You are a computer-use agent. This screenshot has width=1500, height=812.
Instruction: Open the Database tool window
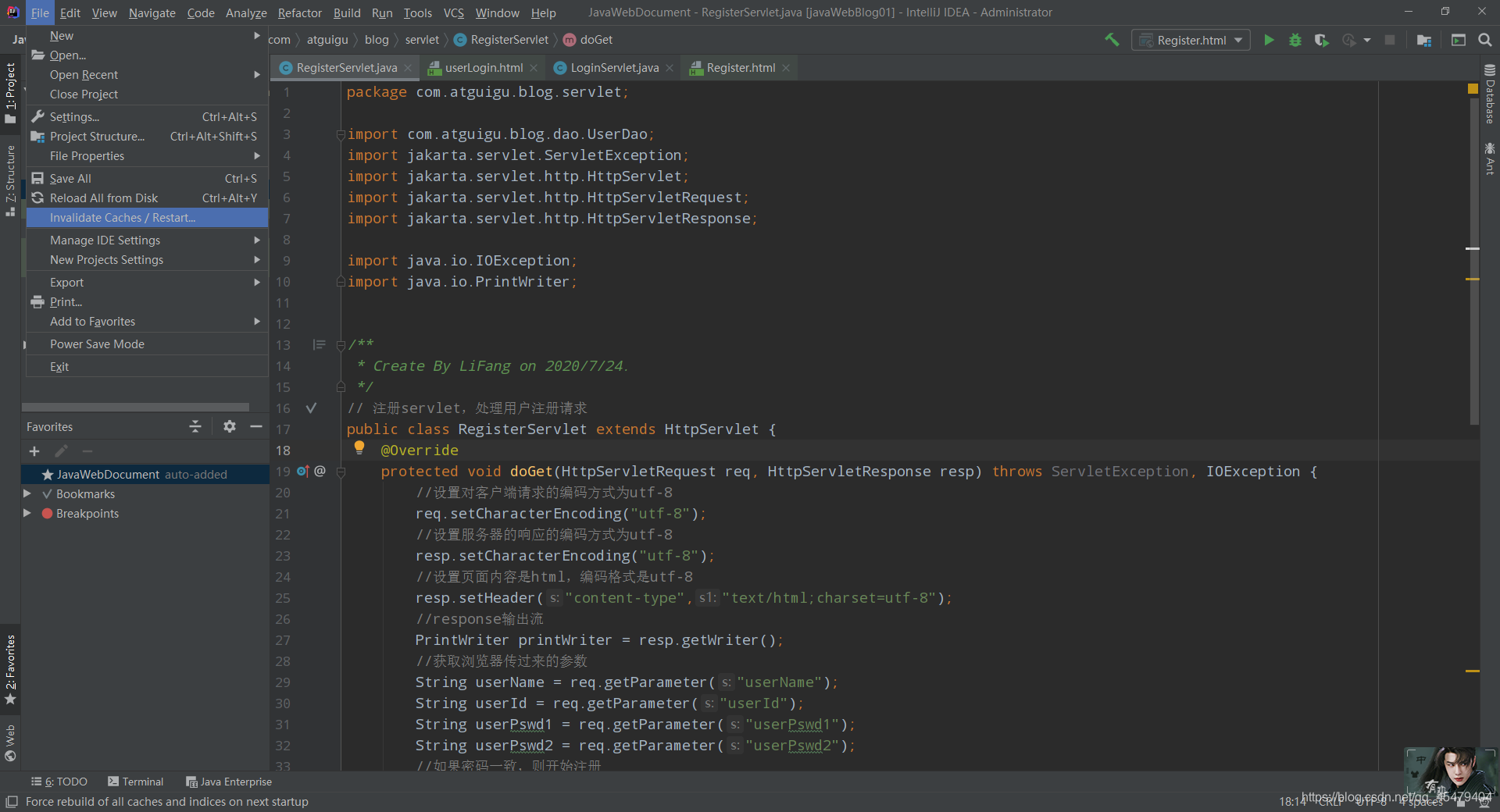tap(1490, 94)
